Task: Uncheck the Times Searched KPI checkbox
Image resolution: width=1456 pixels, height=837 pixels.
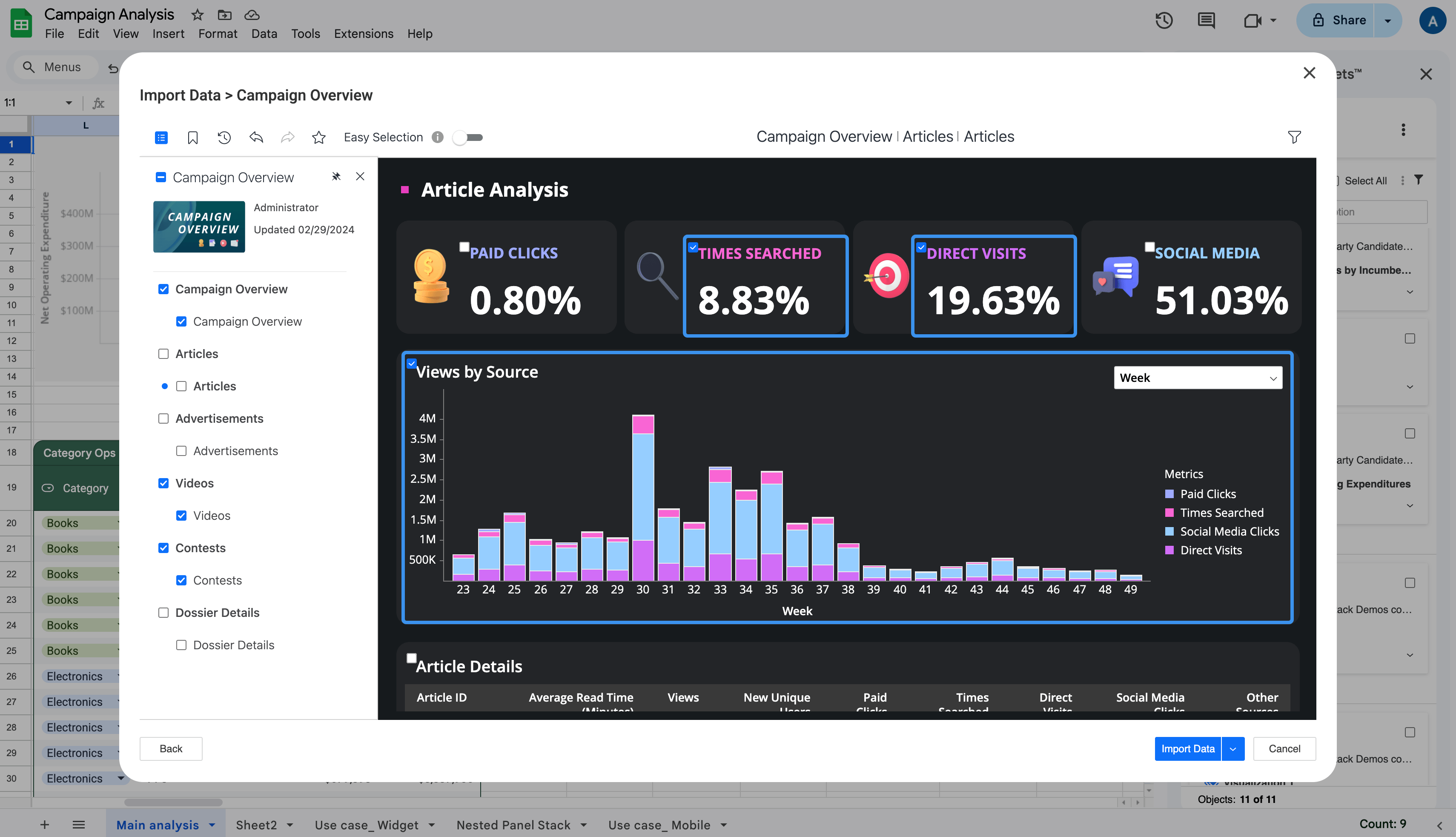Action: point(693,247)
